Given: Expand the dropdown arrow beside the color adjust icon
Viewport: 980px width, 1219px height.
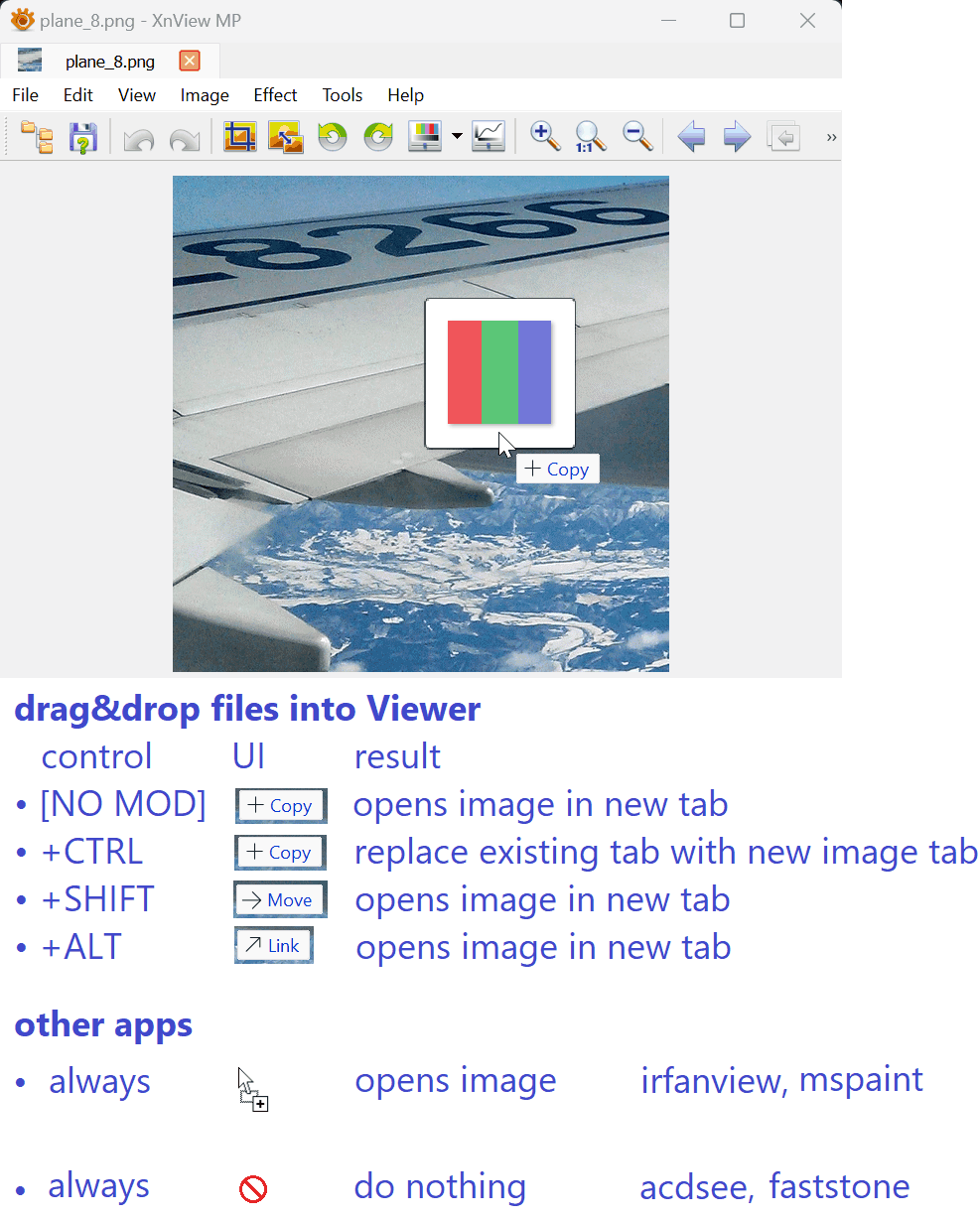Looking at the screenshot, I should tap(457, 137).
